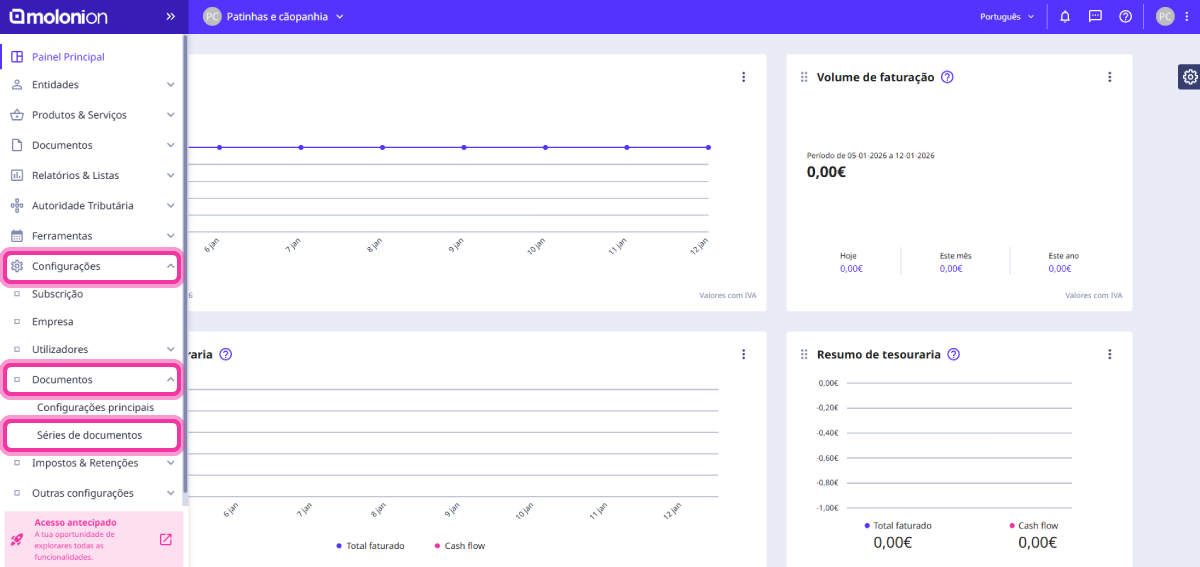The image size is (1200, 567).
Task: Click the help question mark in top bar
Action: pos(1125,17)
